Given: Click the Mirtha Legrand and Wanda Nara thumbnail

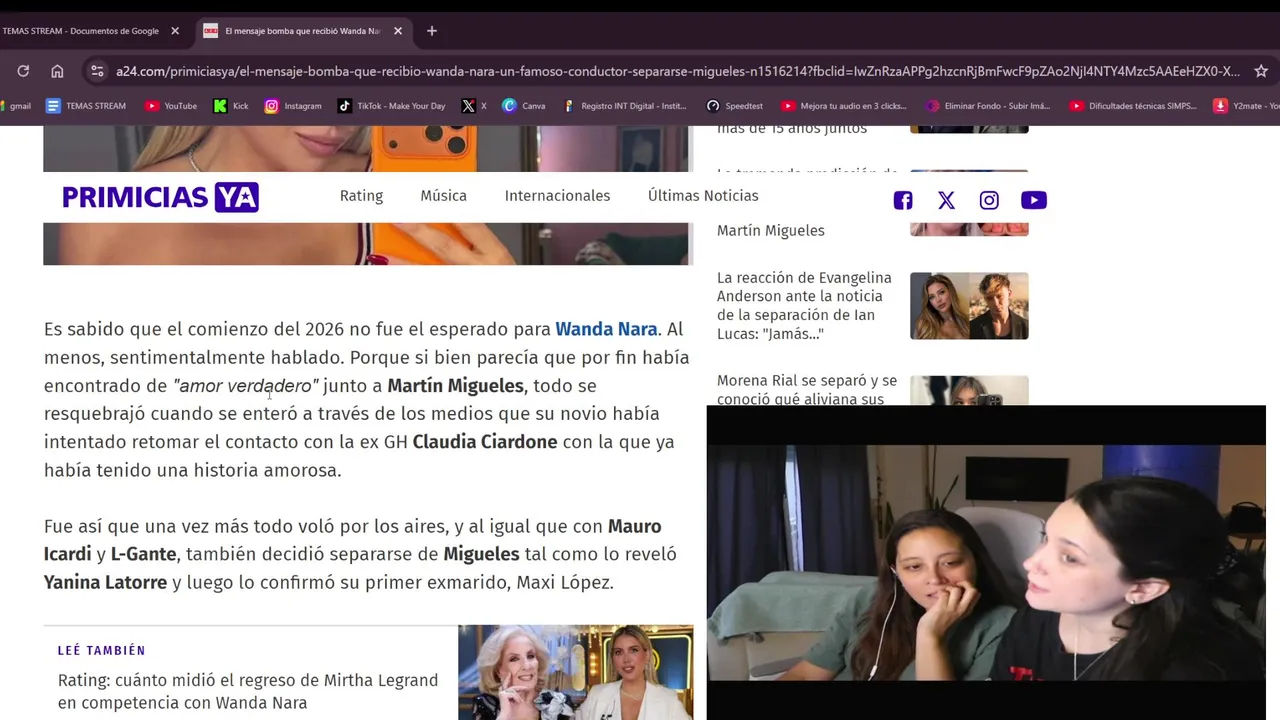Looking at the screenshot, I should [575, 672].
